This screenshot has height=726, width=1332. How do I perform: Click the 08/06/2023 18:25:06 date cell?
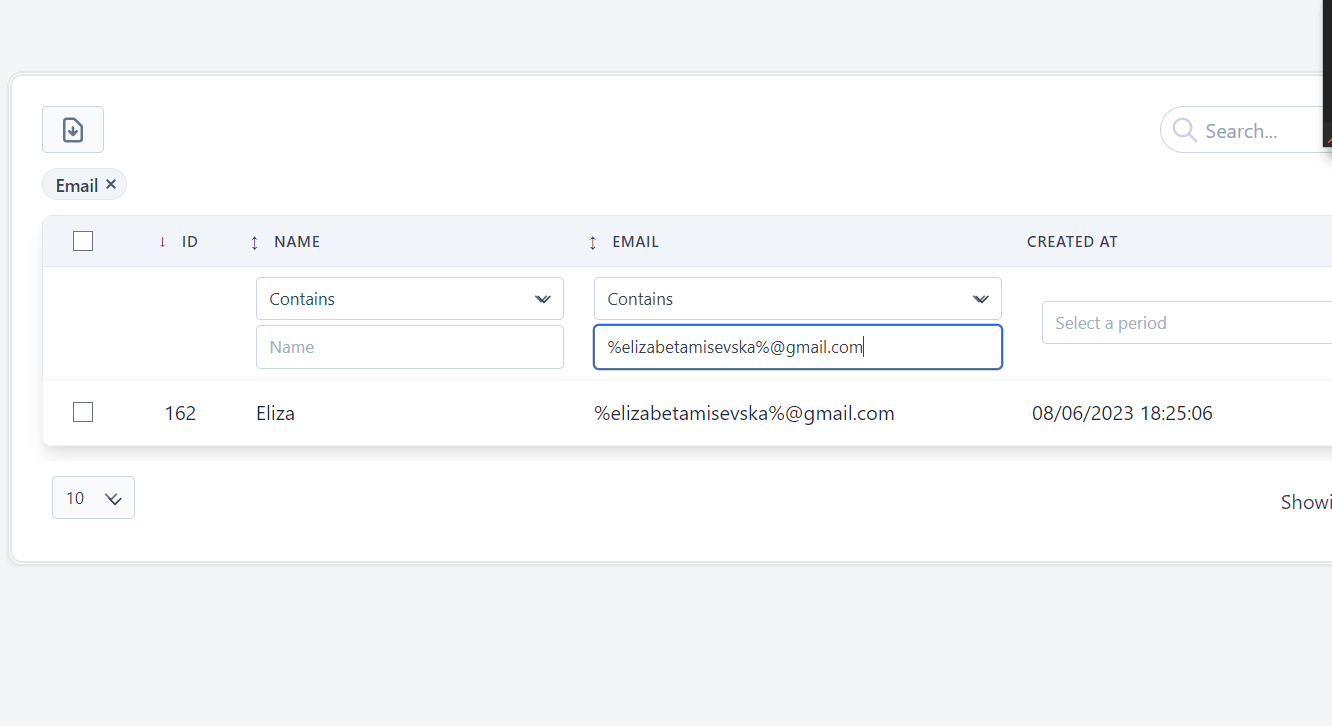coord(1122,413)
